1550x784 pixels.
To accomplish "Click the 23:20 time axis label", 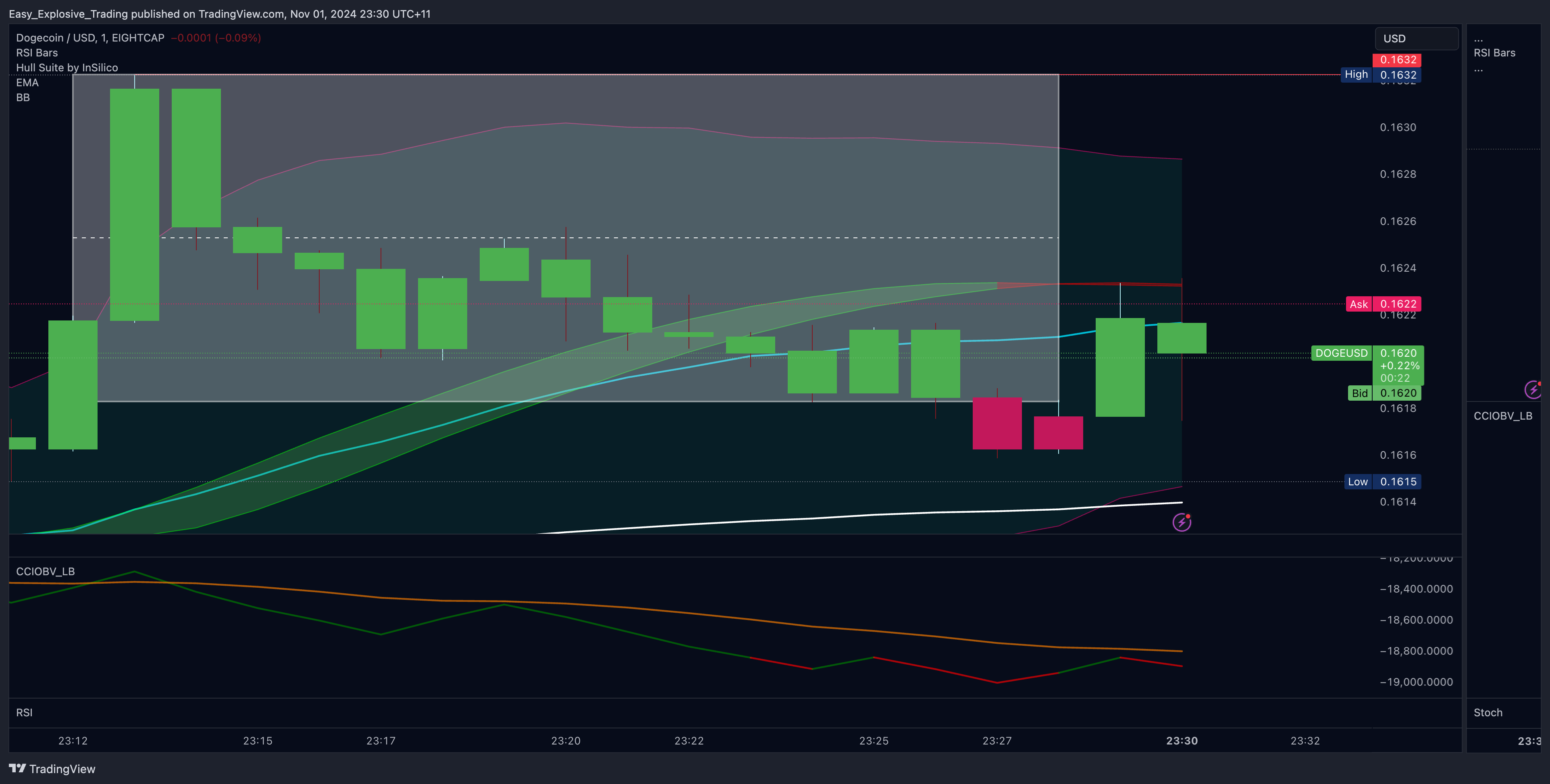I will click(x=566, y=741).
